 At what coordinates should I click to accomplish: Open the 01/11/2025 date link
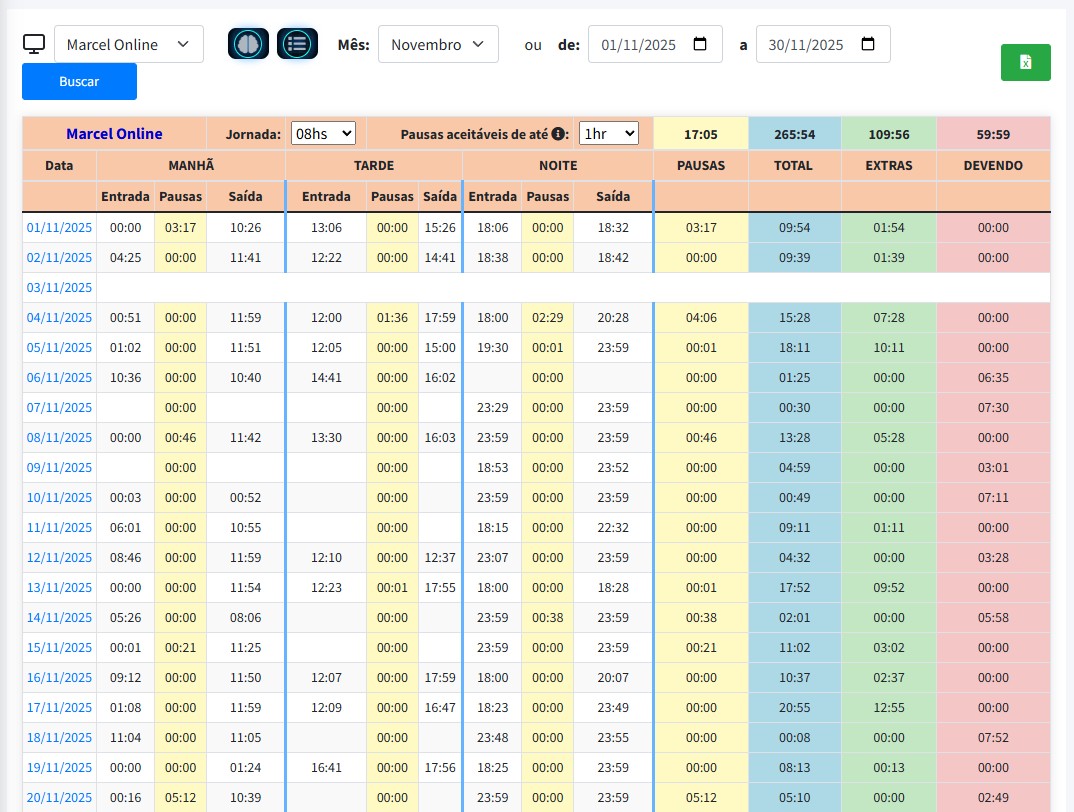[x=59, y=228]
